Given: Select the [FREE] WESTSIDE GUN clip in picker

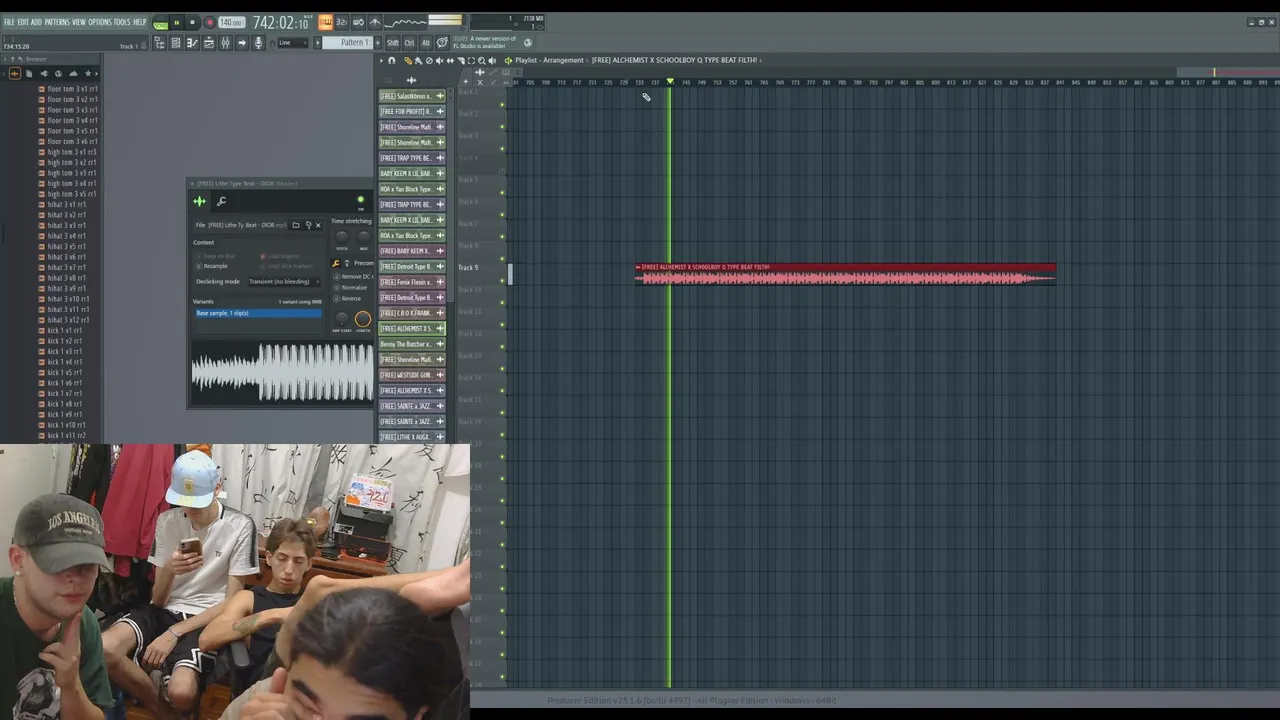Looking at the screenshot, I should click(x=412, y=375).
